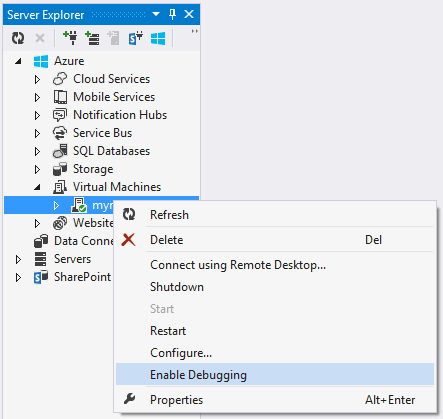Image resolution: width=443 pixels, height=419 pixels.
Task: Click the Windows Azure toolbar icon
Action: (x=158, y=38)
